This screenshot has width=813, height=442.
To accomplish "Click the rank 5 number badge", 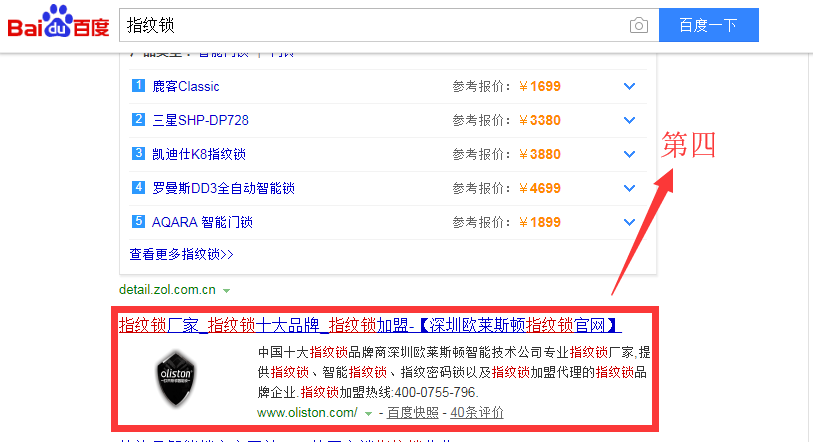I will [x=138, y=221].
